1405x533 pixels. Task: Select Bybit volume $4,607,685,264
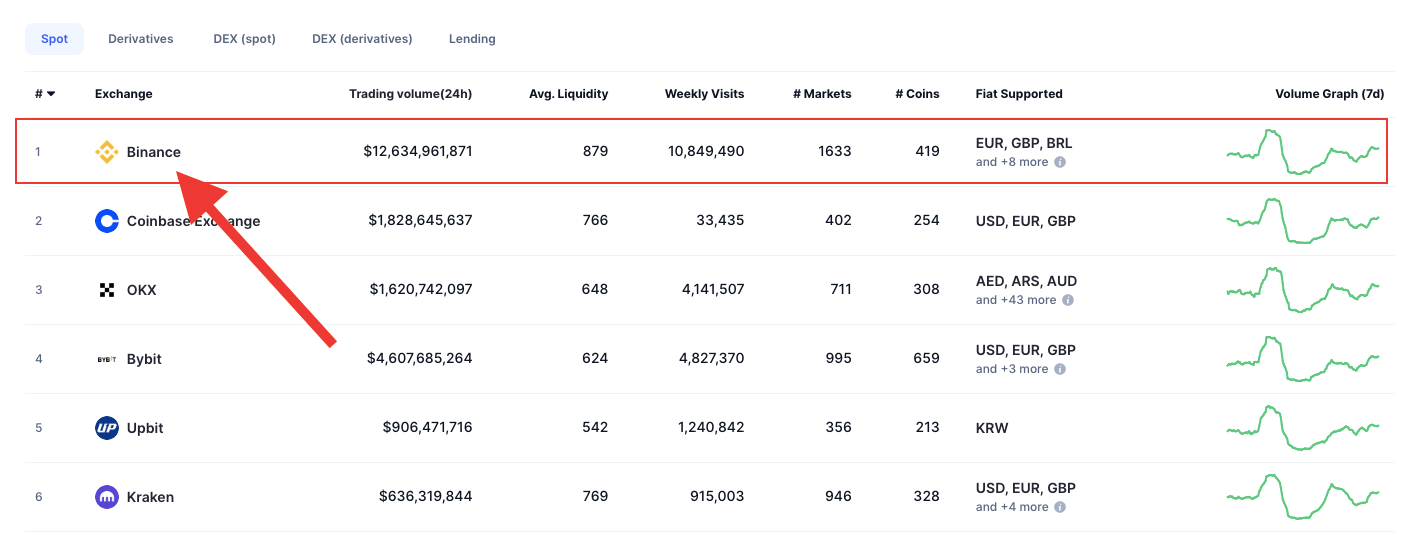point(420,359)
